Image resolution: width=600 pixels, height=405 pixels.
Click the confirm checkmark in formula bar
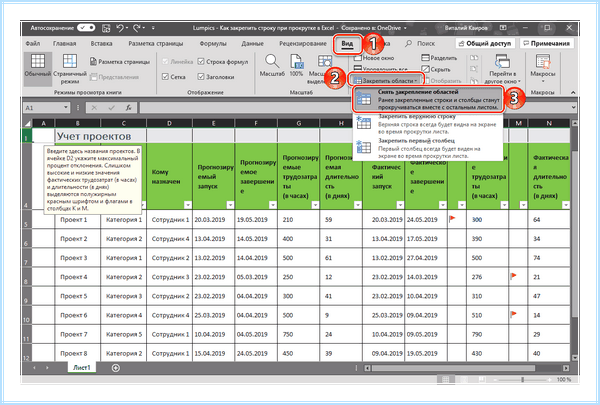click(111, 108)
